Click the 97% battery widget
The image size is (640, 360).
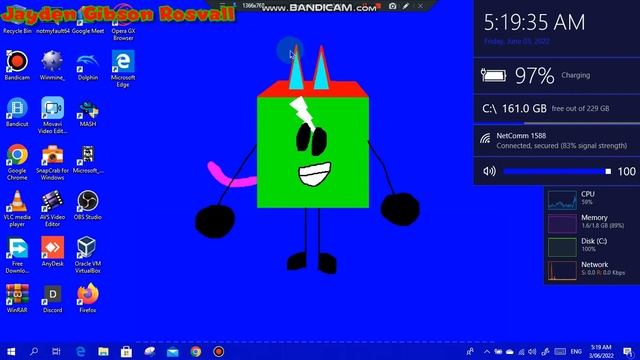pos(557,76)
